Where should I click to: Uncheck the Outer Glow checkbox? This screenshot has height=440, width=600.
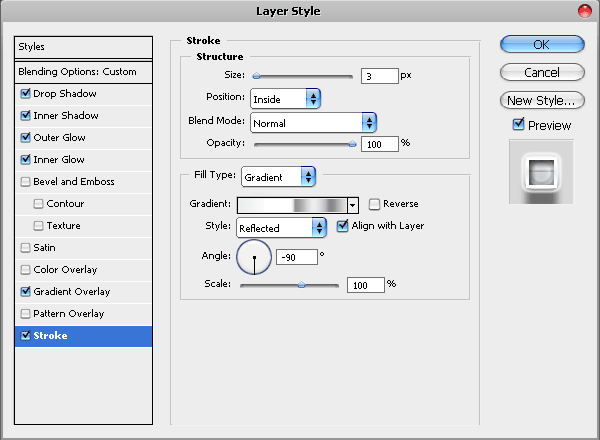[x=26, y=137]
